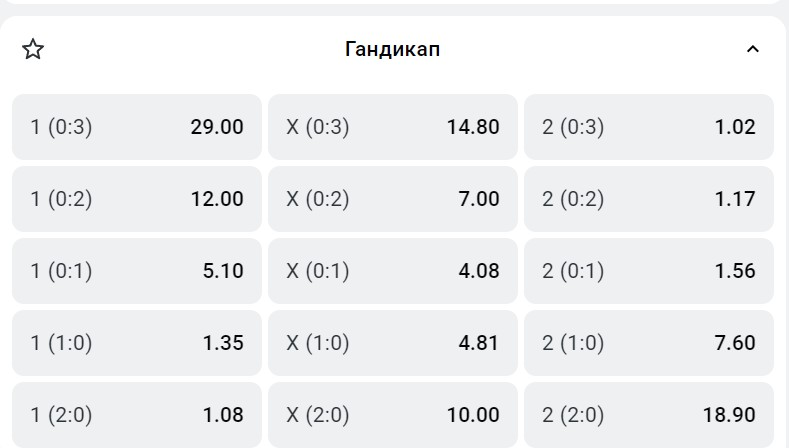
Task: Bet on X (2:0) at 10.00
Action: tap(393, 414)
